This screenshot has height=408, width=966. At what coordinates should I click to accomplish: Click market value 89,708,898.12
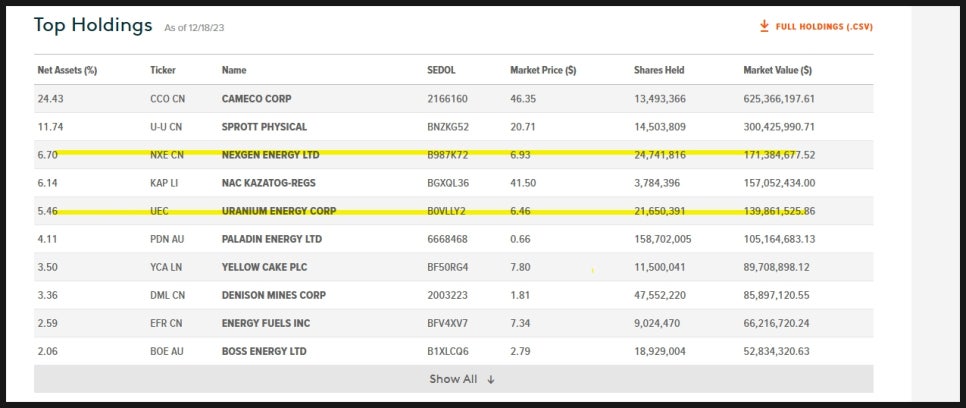[x=777, y=267]
